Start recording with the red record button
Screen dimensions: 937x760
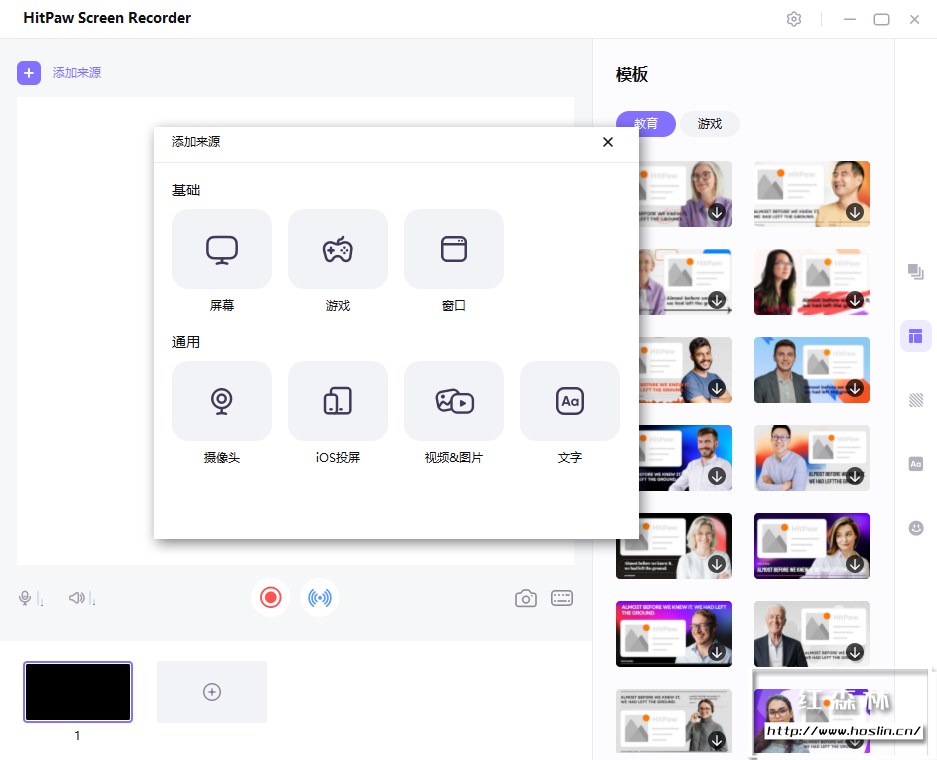click(271, 597)
